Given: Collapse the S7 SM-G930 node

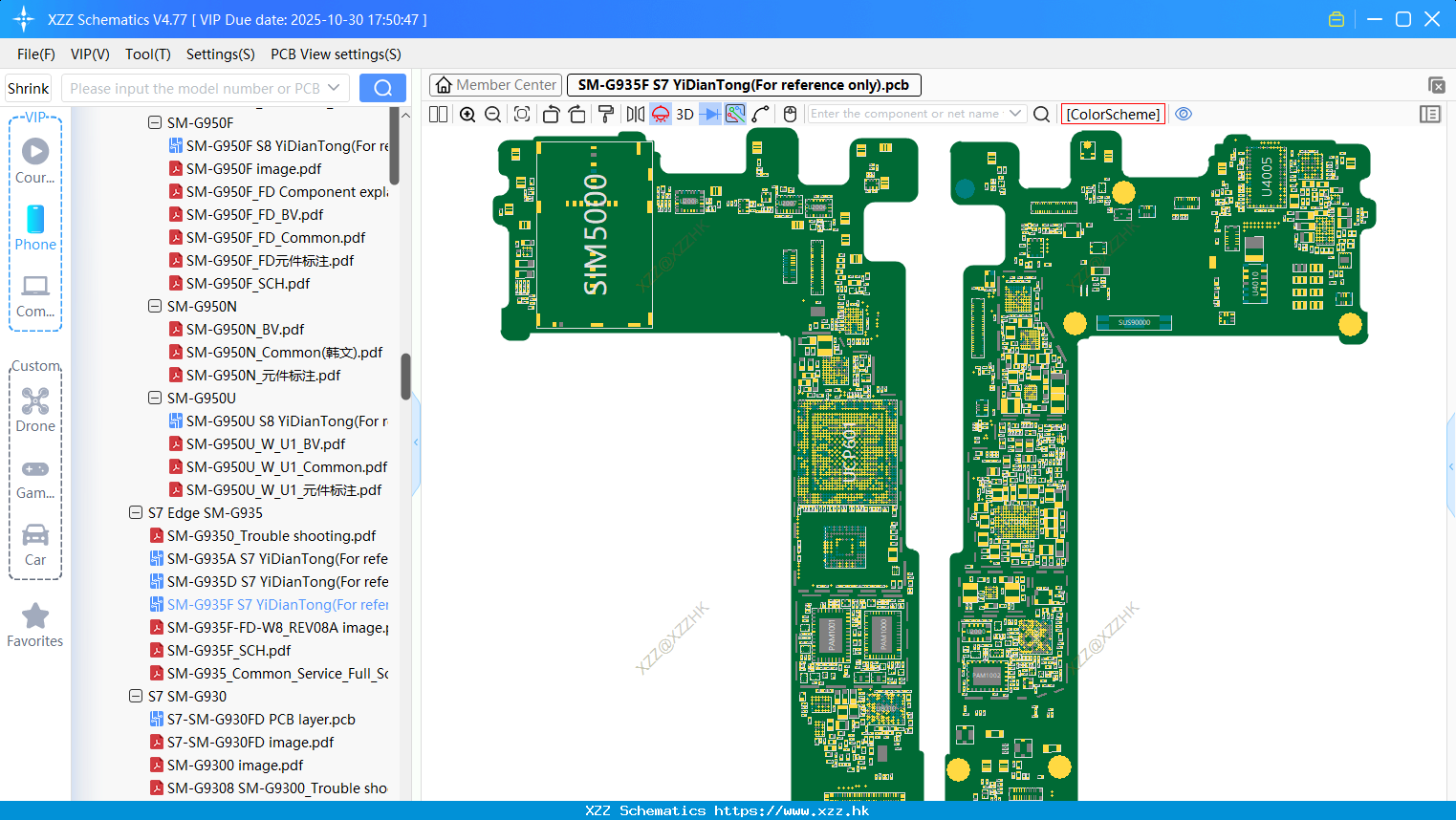Looking at the screenshot, I should click(x=136, y=696).
